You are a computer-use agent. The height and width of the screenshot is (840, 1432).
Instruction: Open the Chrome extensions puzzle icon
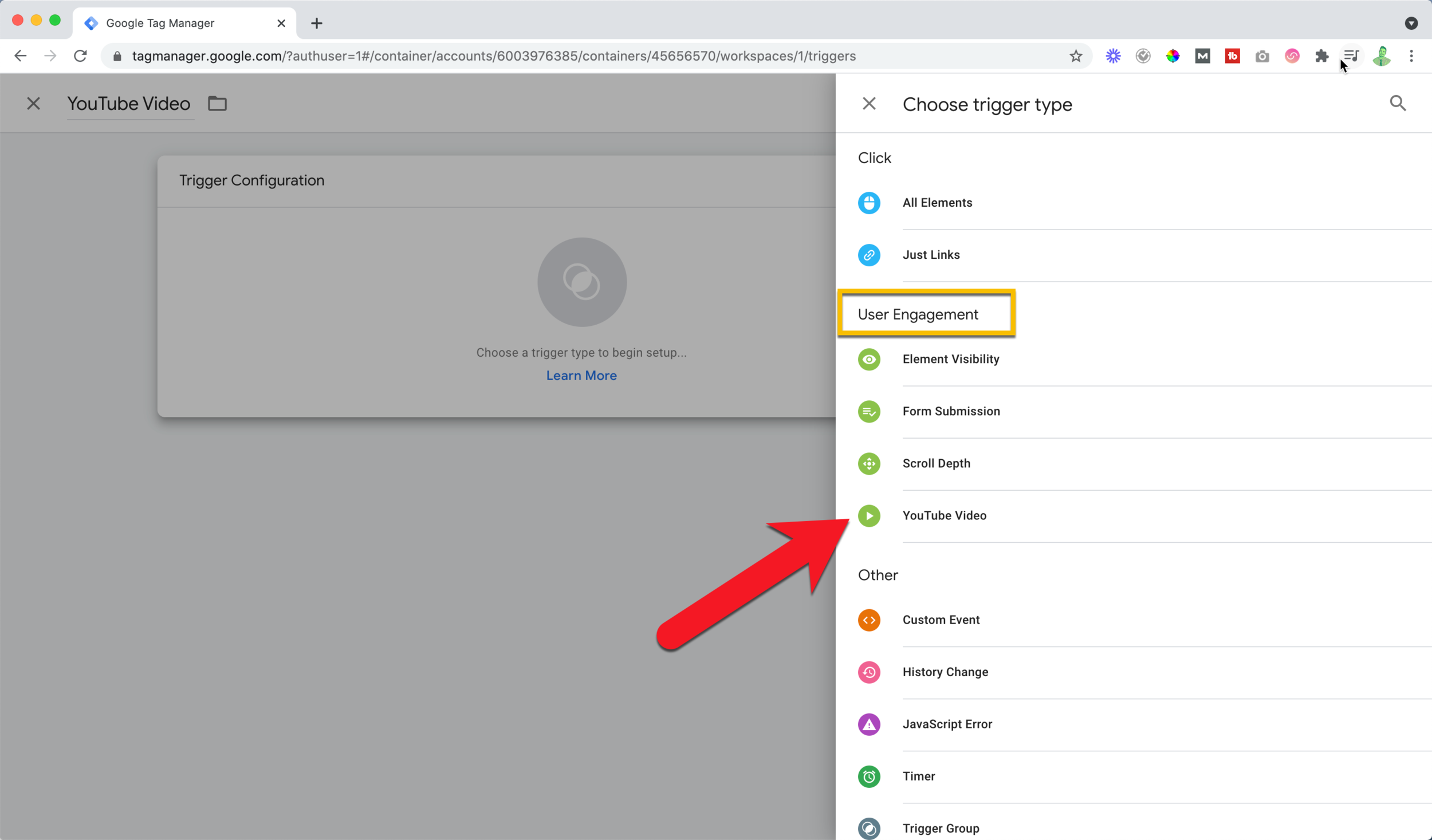coord(1321,56)
